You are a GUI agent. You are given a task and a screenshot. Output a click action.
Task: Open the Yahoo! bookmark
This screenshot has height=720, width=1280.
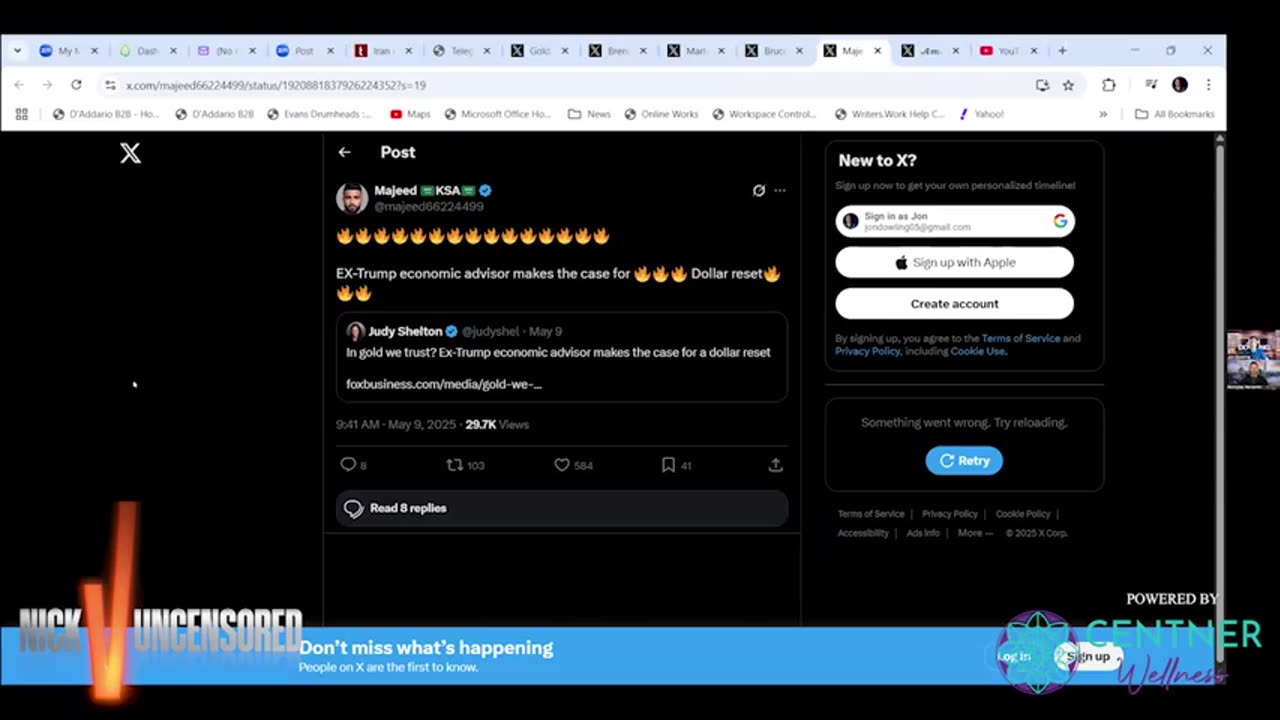[980, 114]
